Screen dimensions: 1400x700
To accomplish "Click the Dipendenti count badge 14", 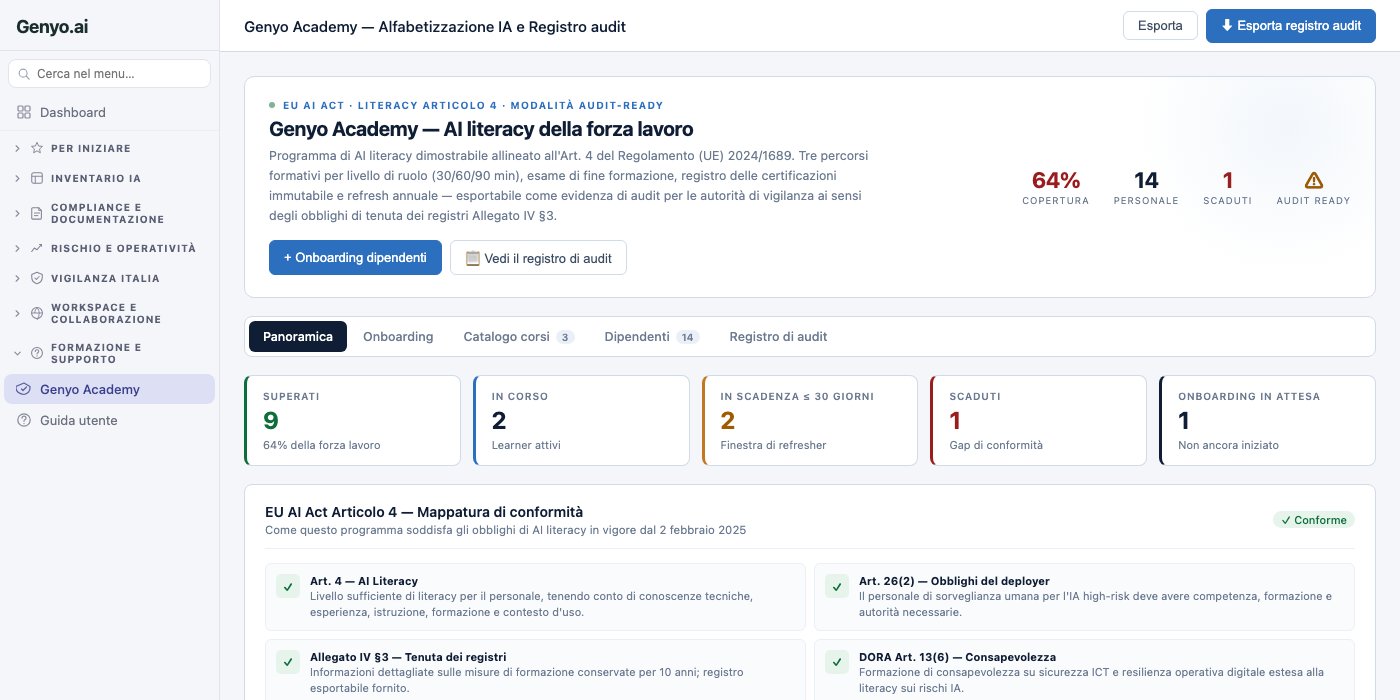I will click(x=687, y=337).
